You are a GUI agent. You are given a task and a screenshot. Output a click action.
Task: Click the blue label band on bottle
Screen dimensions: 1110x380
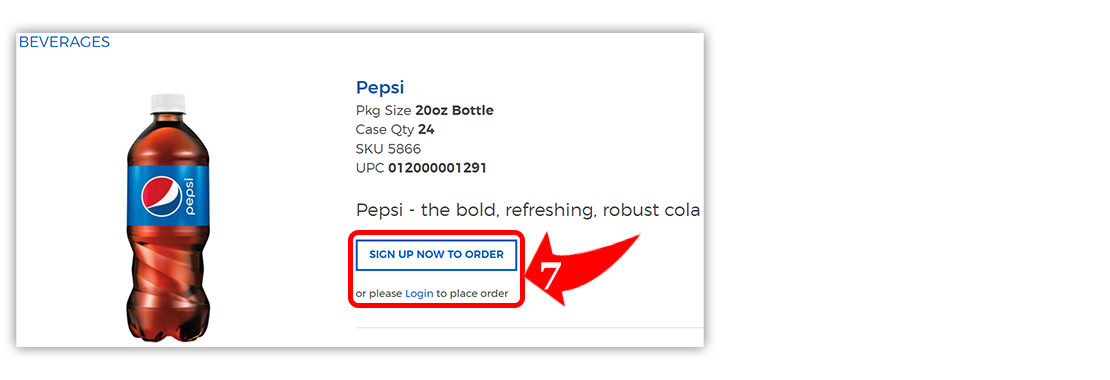[168, 196]
